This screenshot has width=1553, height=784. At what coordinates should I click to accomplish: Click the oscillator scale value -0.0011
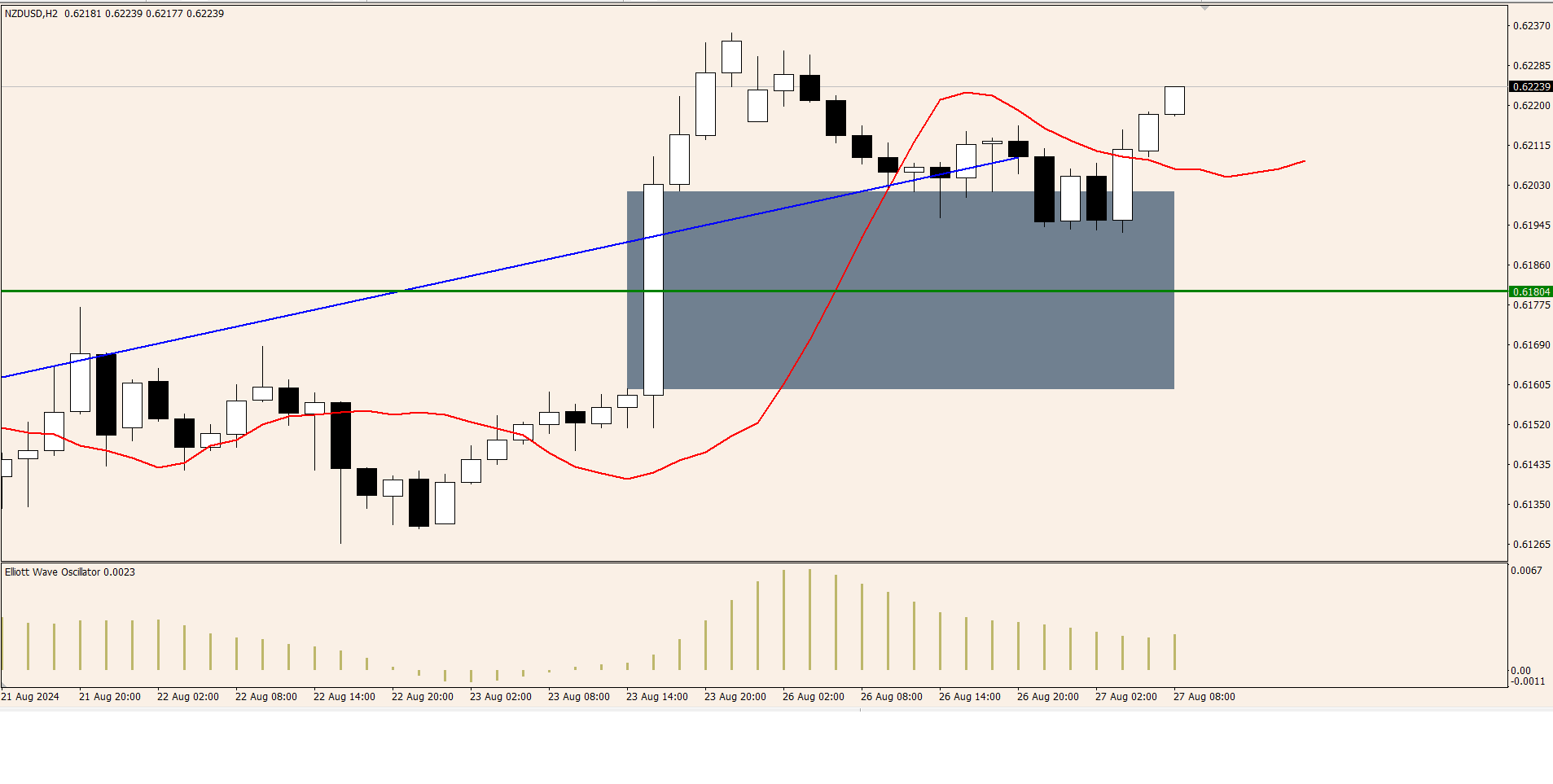tap(1528, 681)
